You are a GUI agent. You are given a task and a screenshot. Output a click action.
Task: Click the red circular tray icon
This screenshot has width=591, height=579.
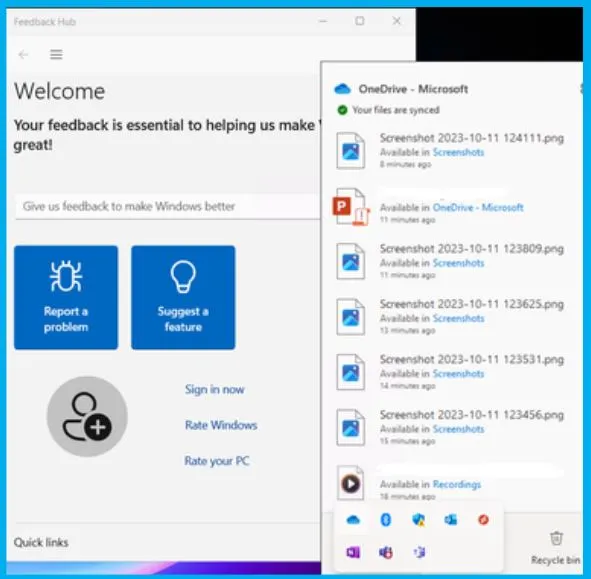click(484, 520)
